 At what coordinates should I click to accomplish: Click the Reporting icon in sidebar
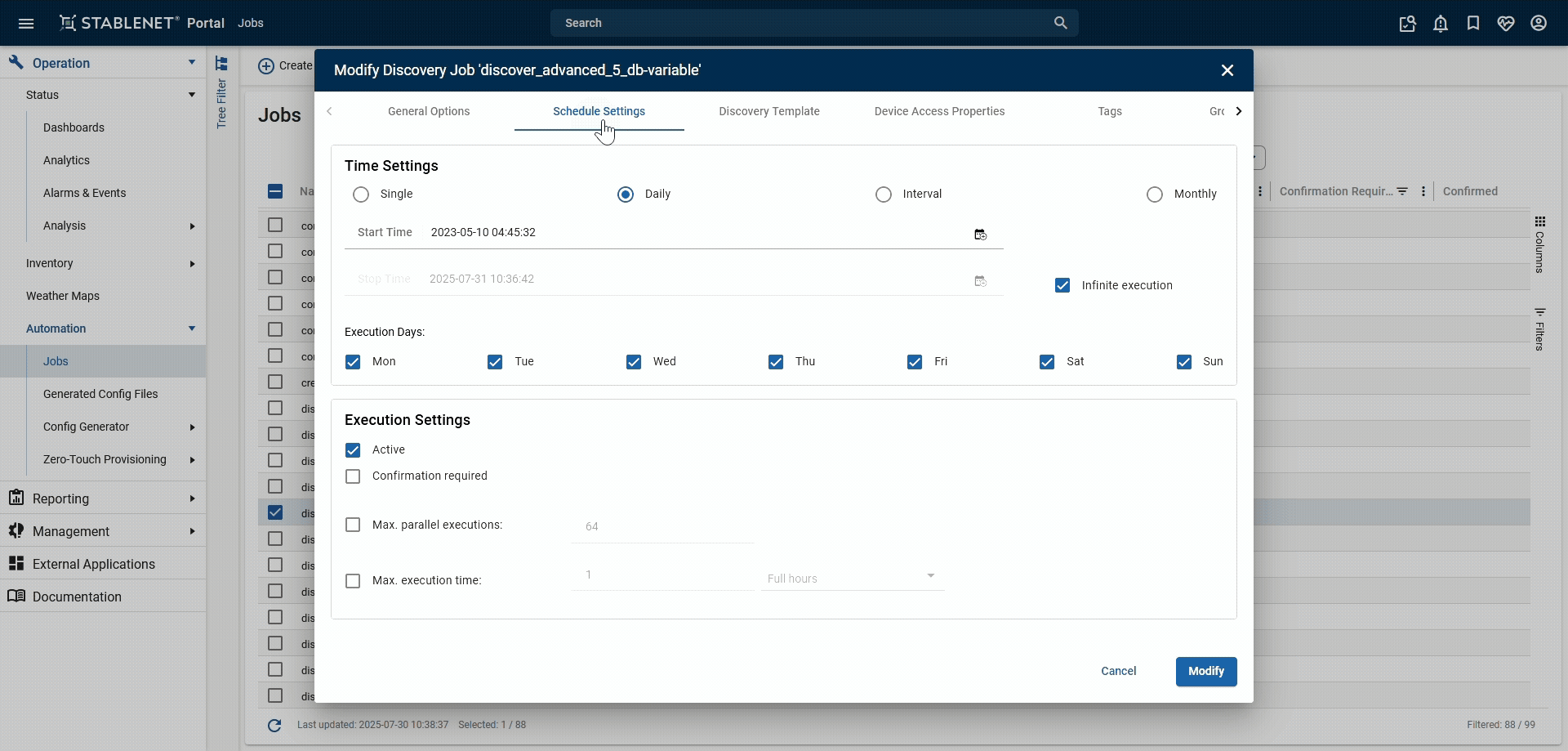[16, 498]
